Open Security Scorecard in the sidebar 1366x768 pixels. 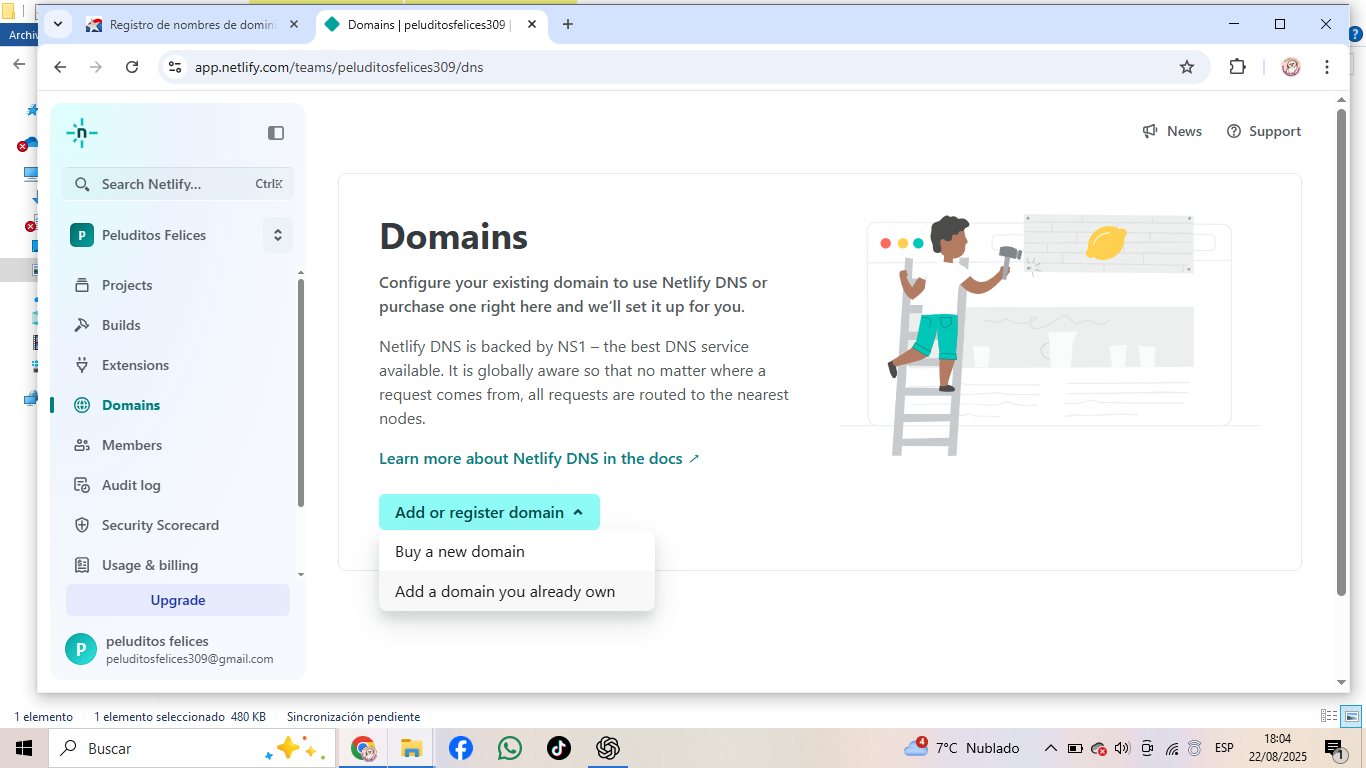(160, 525)
